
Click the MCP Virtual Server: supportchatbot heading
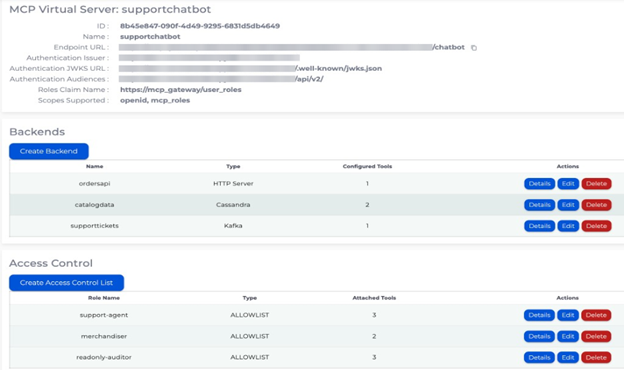(110, 10)
